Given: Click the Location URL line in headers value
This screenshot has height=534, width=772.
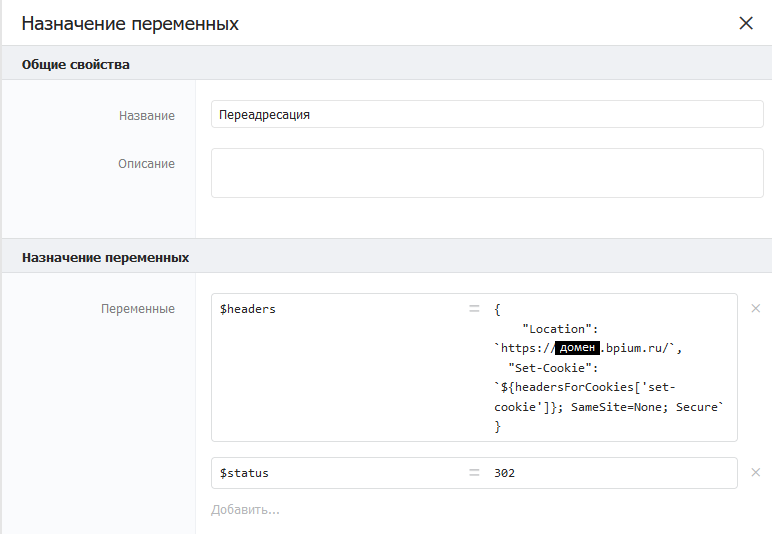Looking at the screenshot, I should pos(588,348).
